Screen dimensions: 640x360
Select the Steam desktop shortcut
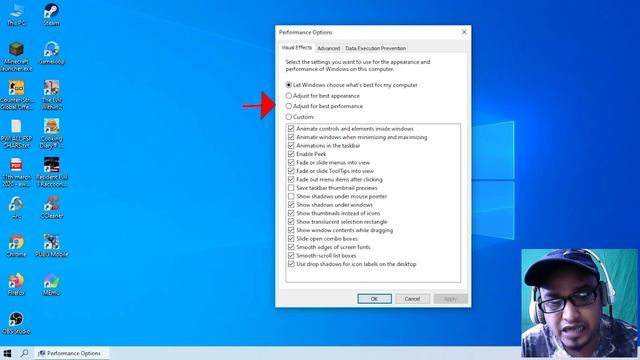(51, 15)
